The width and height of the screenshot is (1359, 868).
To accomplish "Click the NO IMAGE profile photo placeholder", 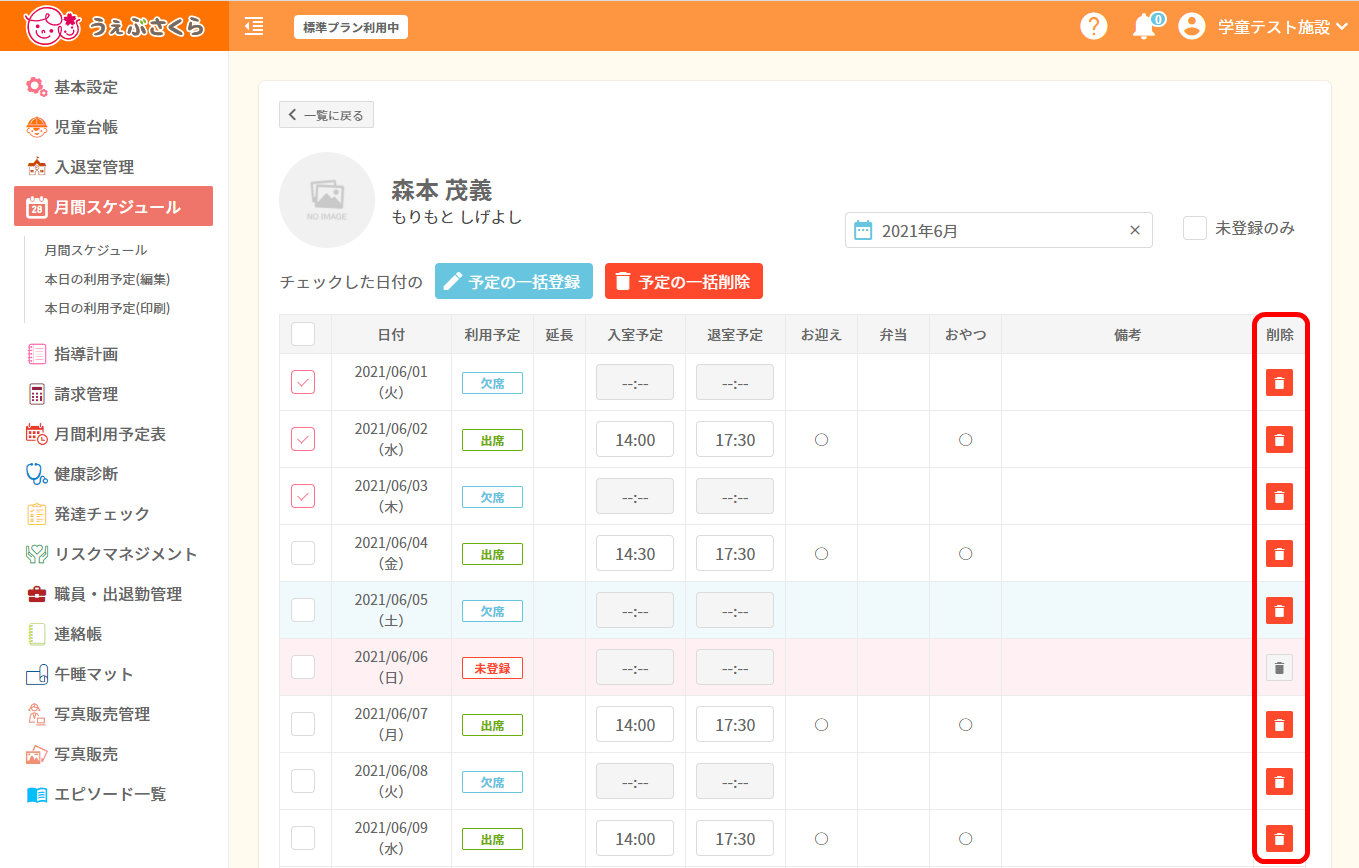I will pos(327,200).
